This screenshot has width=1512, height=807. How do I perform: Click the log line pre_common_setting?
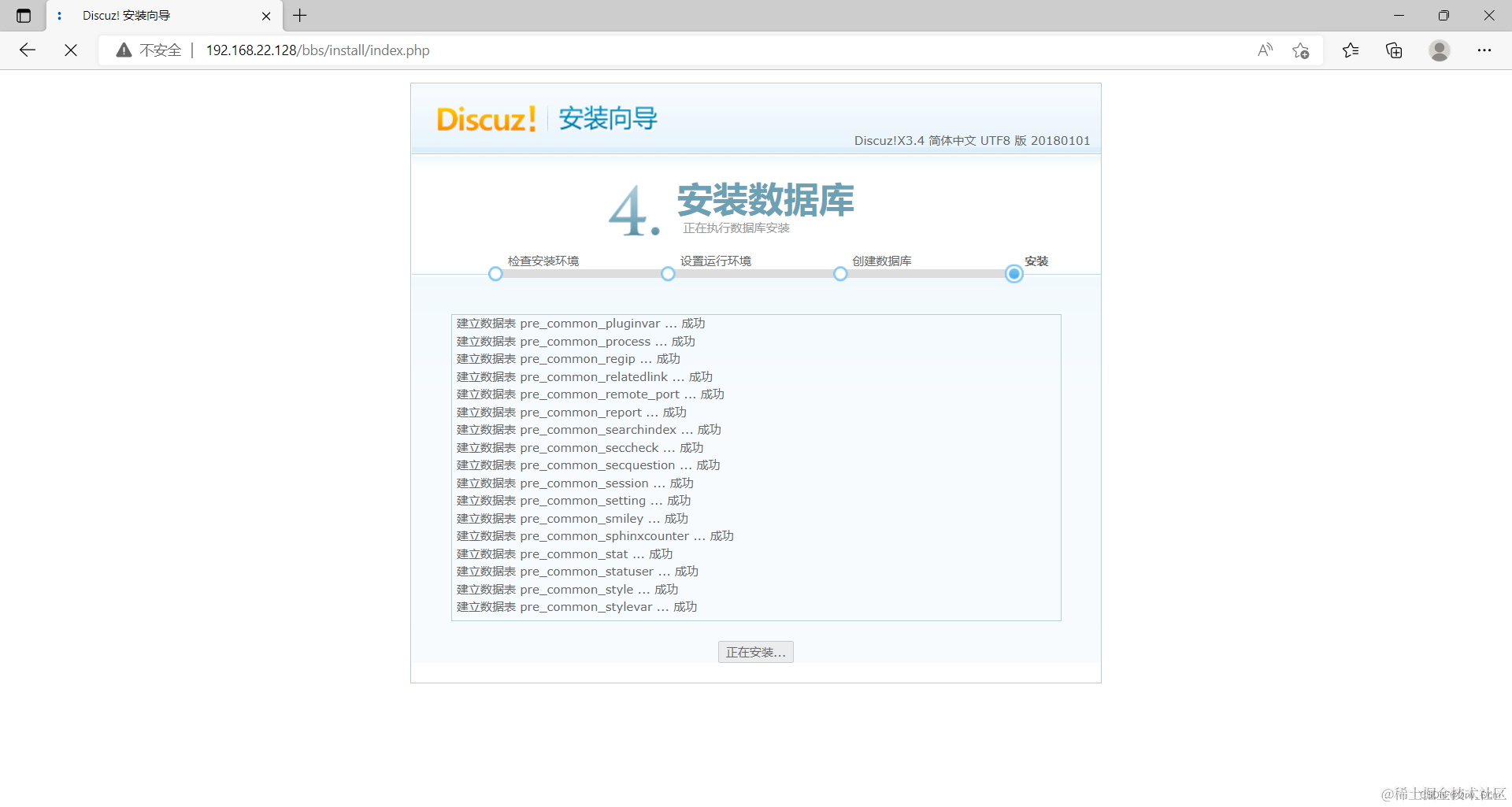[x=574, y=501]
